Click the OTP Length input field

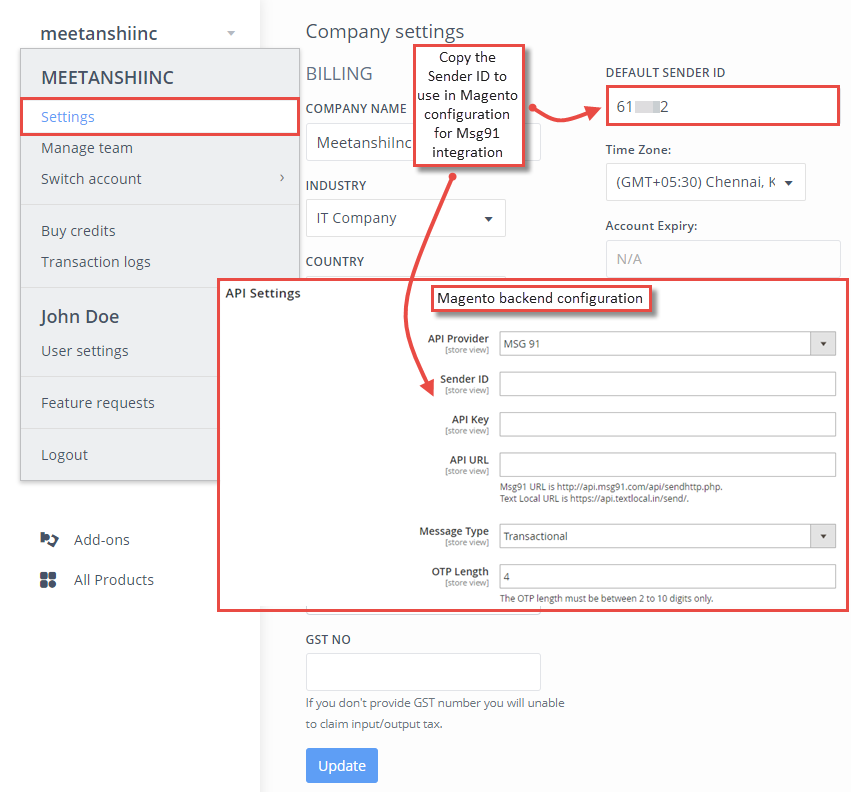(667, 576)
